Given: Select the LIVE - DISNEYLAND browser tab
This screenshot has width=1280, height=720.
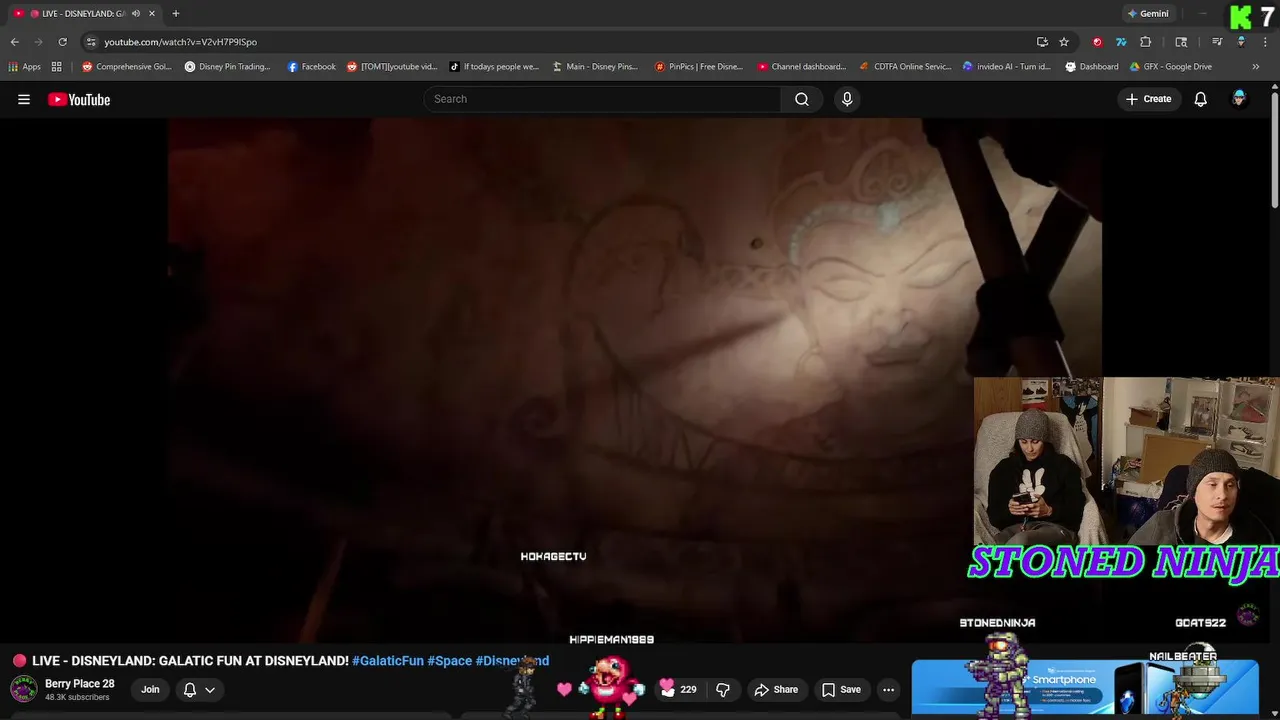Looking at the screenshot, I should (x=84, y=13).
